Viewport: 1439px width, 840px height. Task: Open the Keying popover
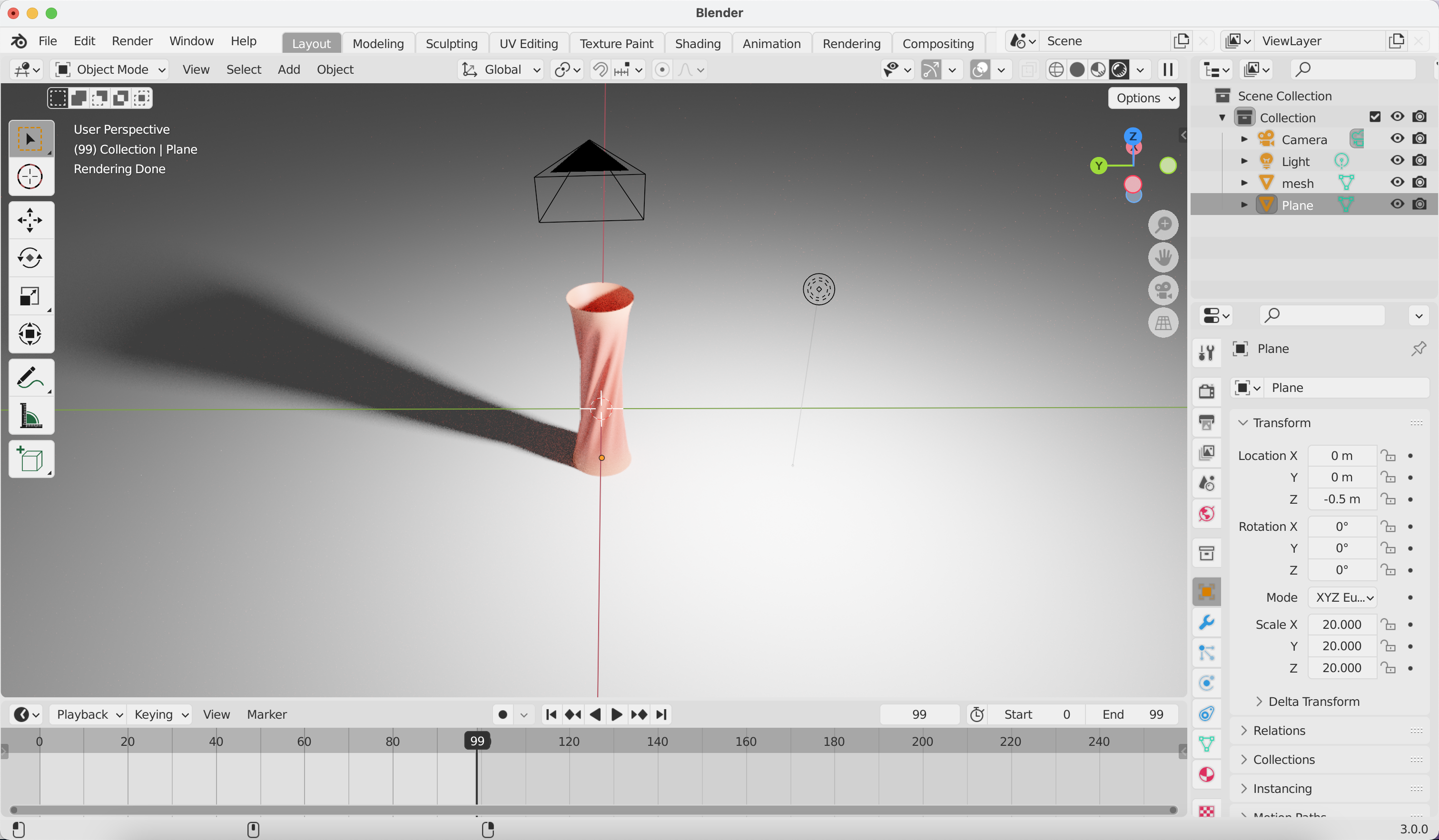coord(160,714)
